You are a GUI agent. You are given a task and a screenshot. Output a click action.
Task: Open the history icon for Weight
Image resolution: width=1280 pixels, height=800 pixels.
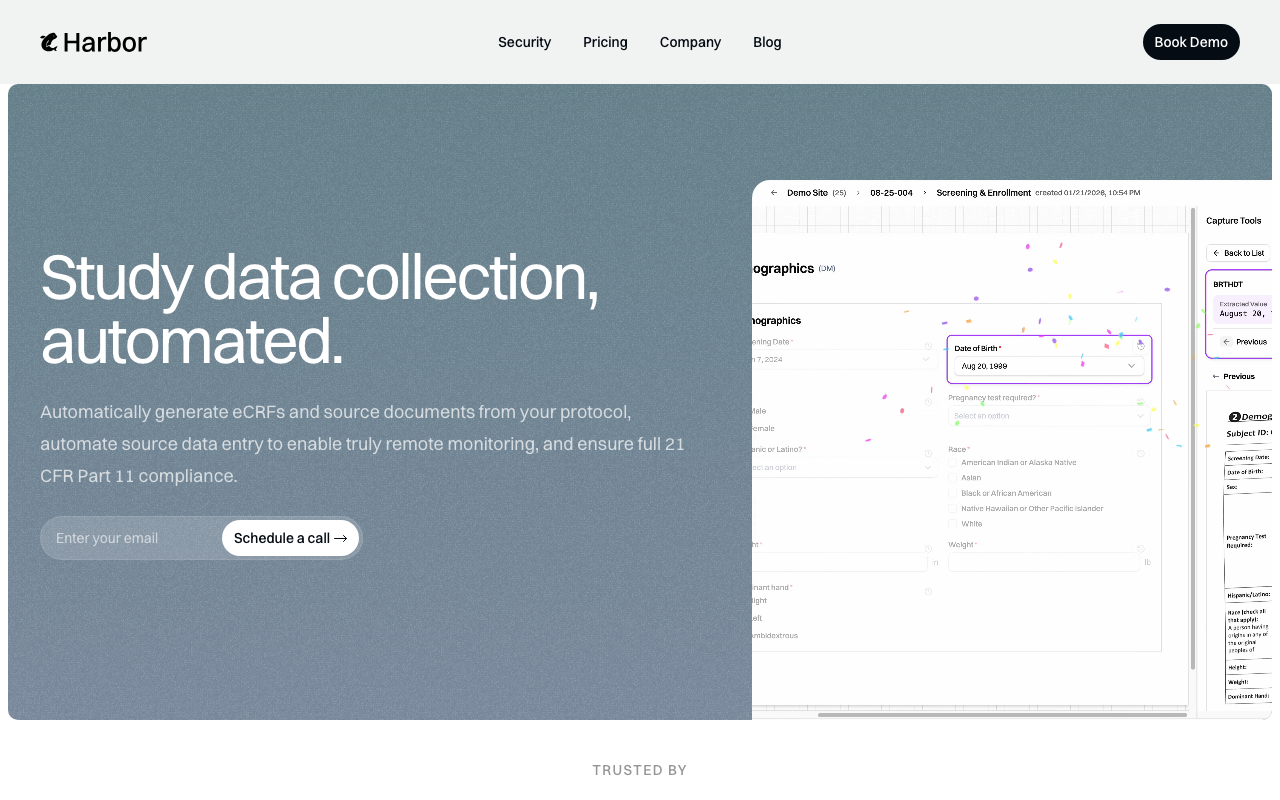point(1141,548)
